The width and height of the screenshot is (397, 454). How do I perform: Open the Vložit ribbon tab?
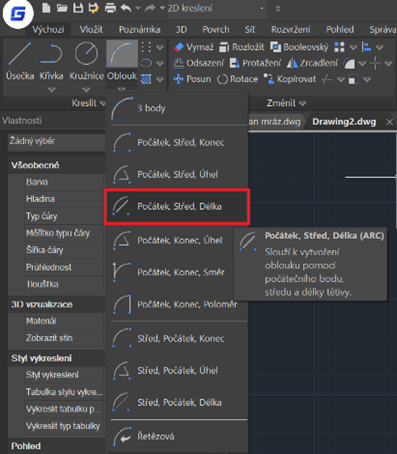pos(91,30)
